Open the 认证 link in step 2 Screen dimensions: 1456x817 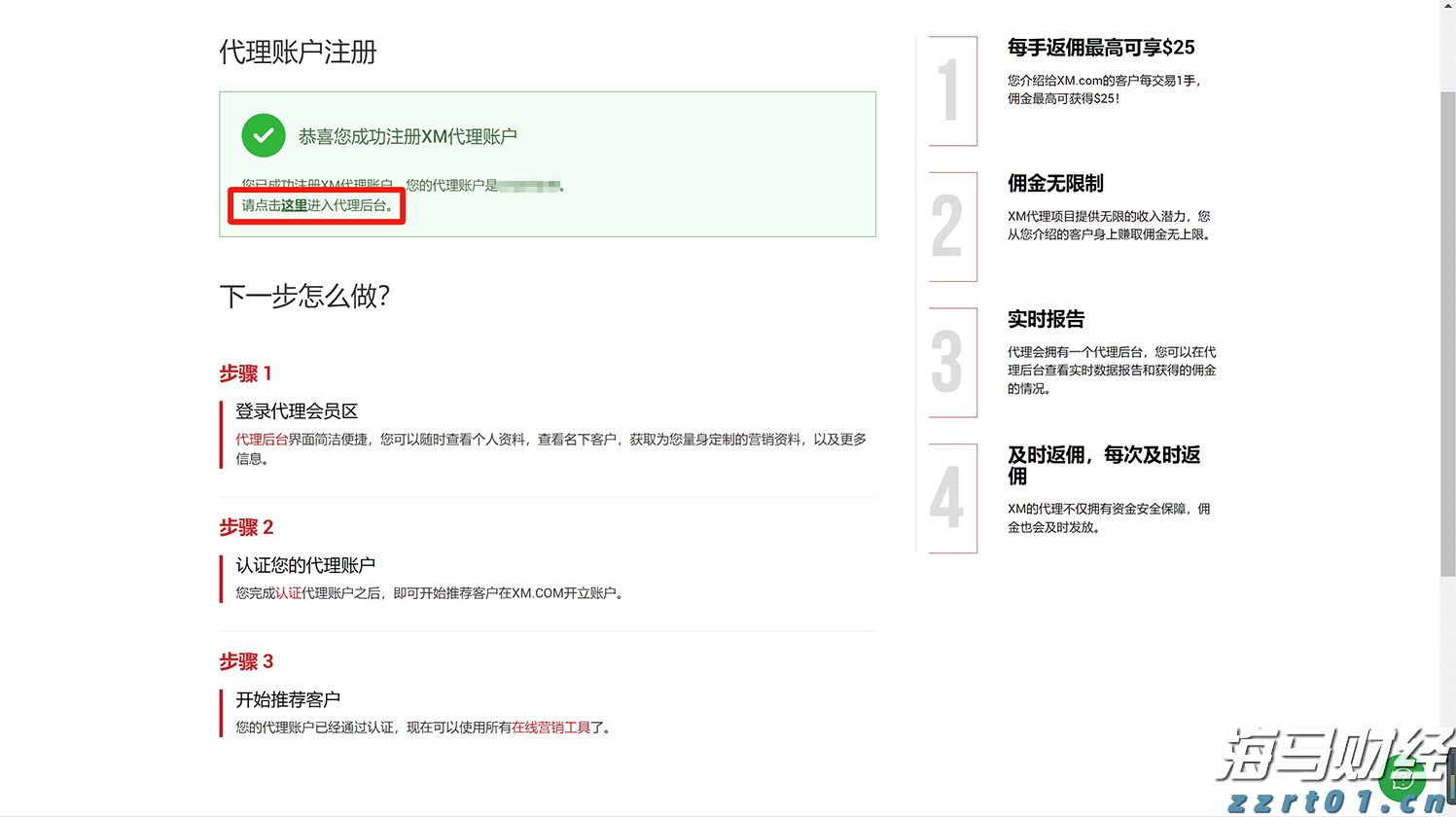click(x=289, y=592)
